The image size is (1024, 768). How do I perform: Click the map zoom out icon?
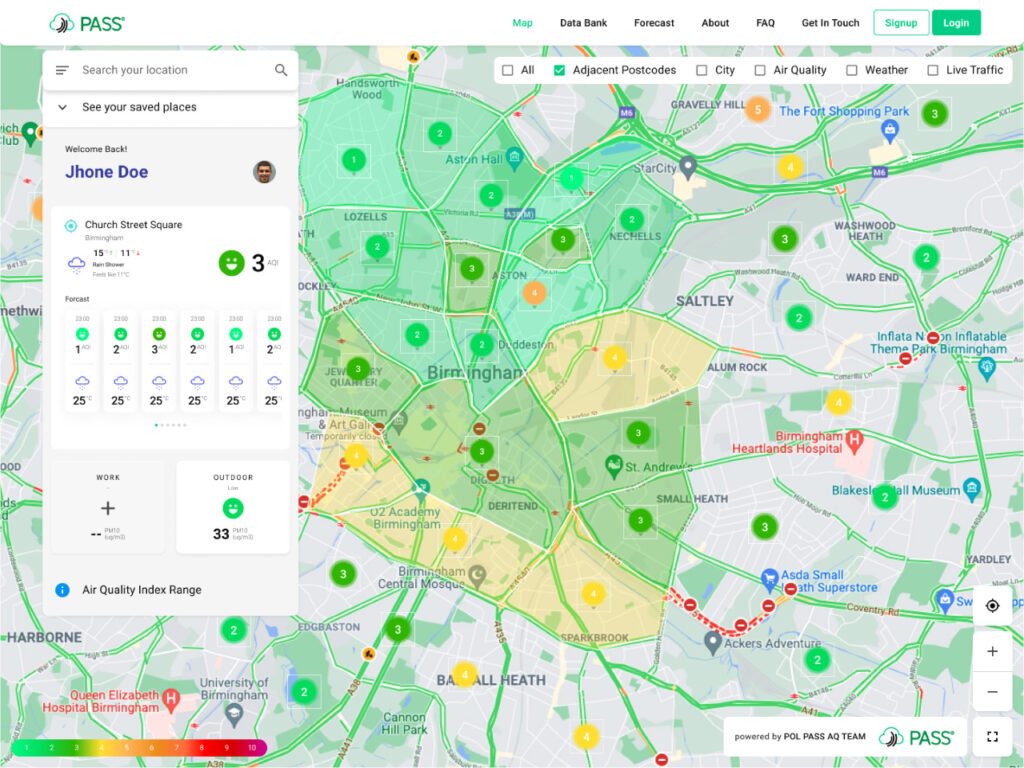point(992,691)
